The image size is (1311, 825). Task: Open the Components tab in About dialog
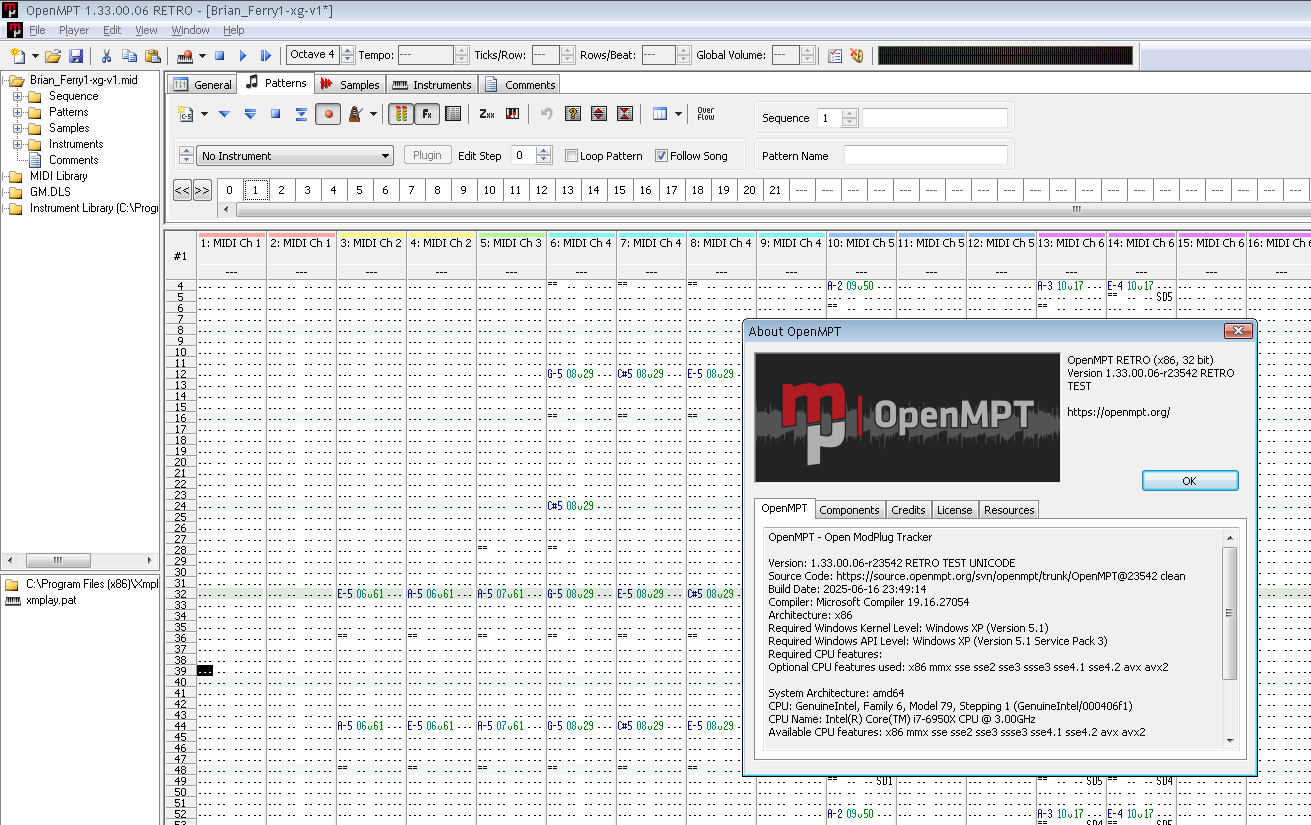coord(849,510)
